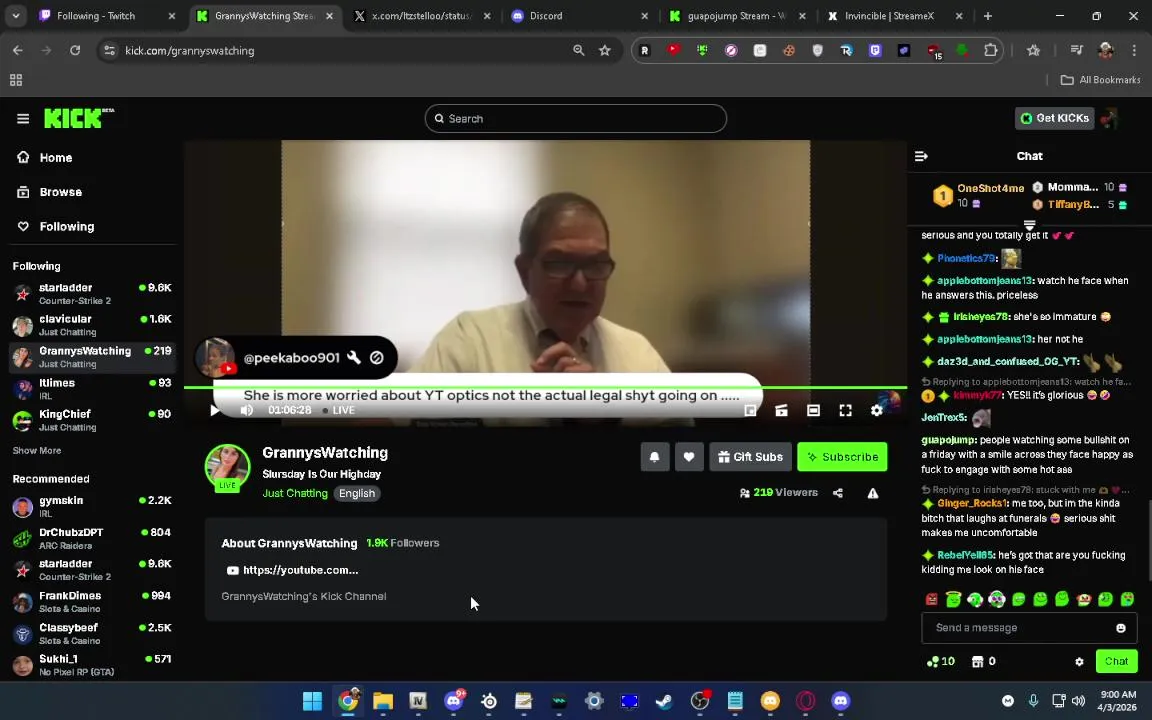The width and height of the screenshot is (1152, 720).
Task: Open the Home sidebar item
Action: 46,157
